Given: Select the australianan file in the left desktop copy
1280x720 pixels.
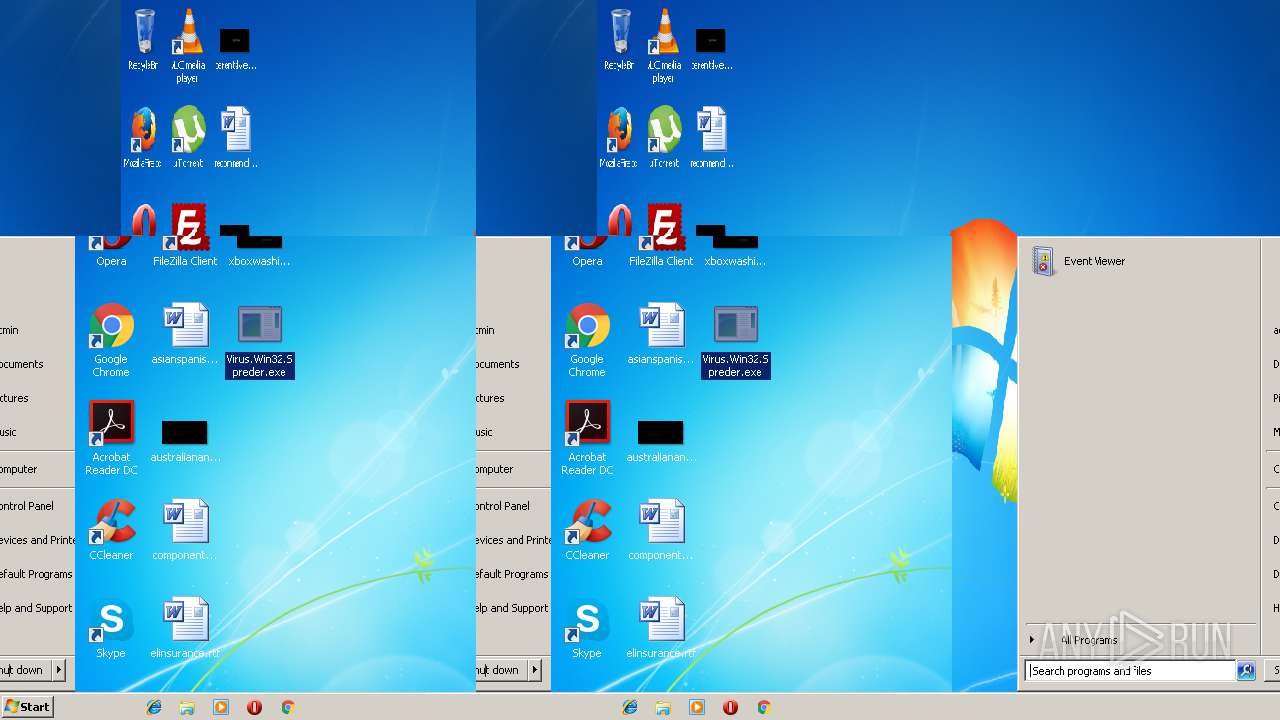Looking at the screenshot, I should [185, 441].
